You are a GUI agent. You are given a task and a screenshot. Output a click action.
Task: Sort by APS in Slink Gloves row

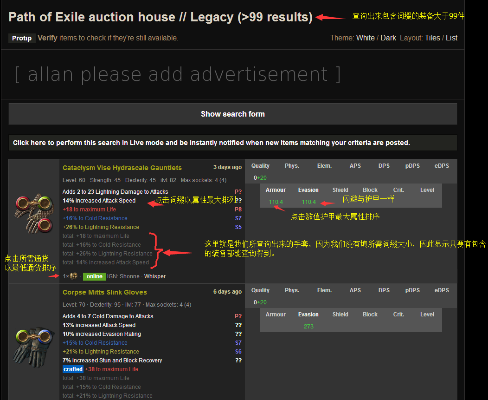point(355,290)
